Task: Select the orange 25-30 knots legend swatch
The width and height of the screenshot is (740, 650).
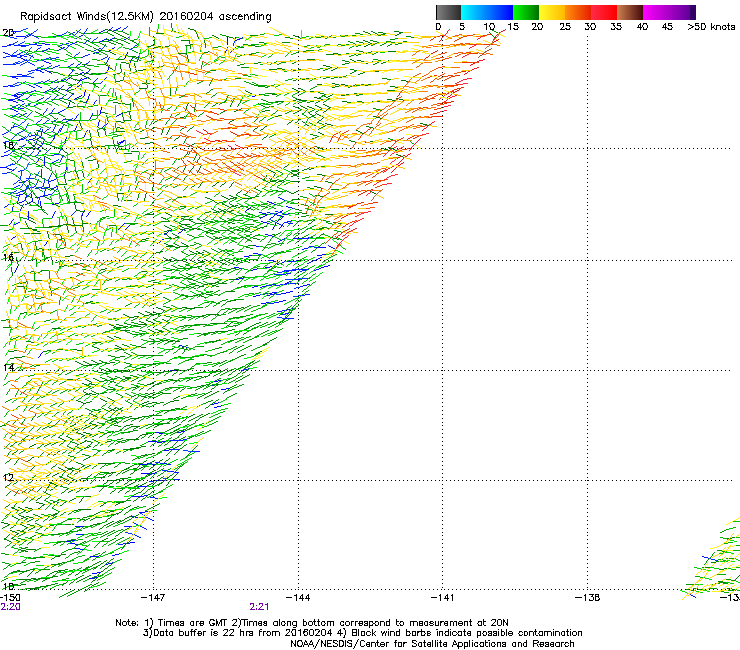Action: coord(578,12)
